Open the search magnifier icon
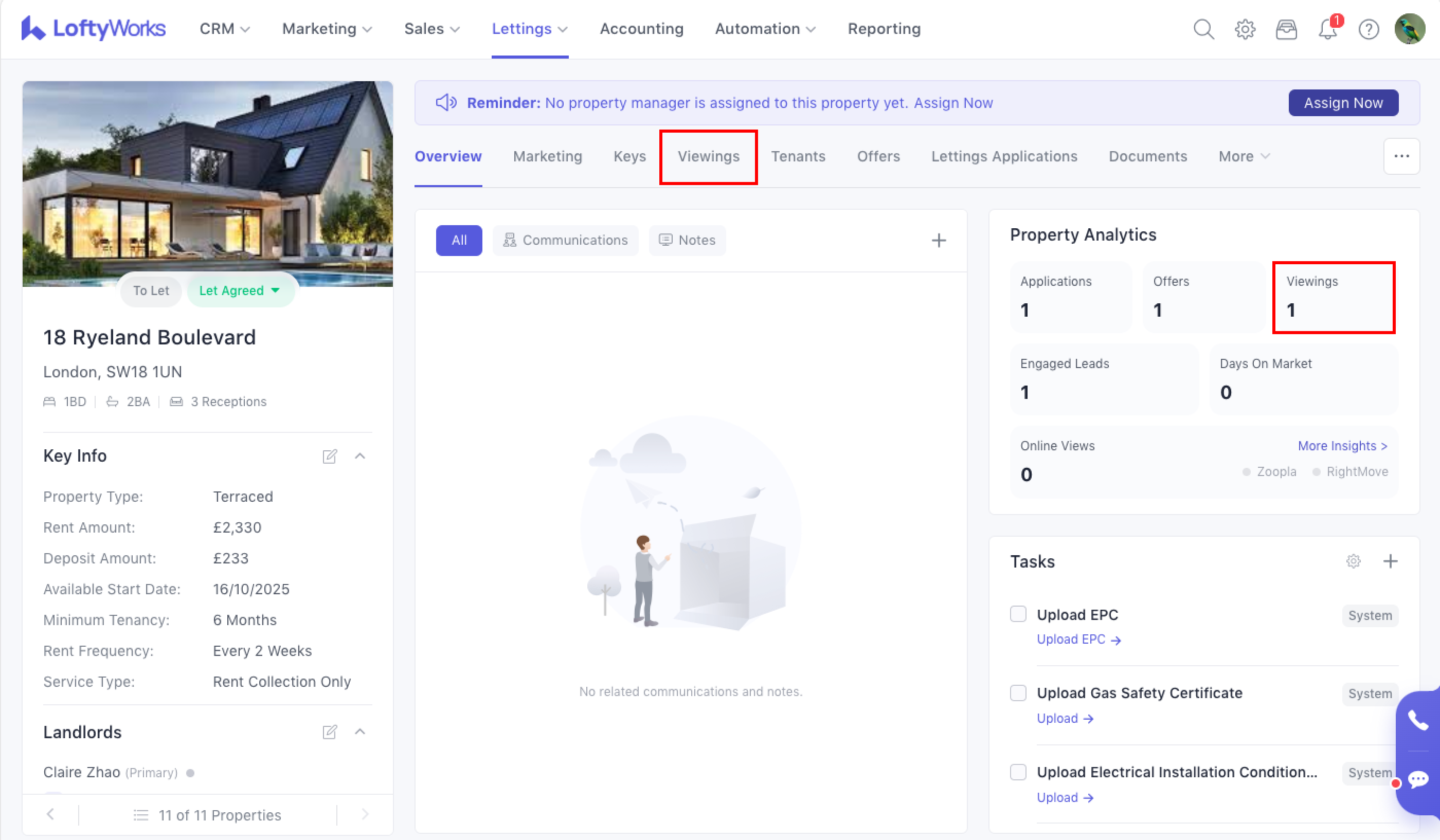Viewport: 1440px width, 840px height. (x=1203, y=29)
